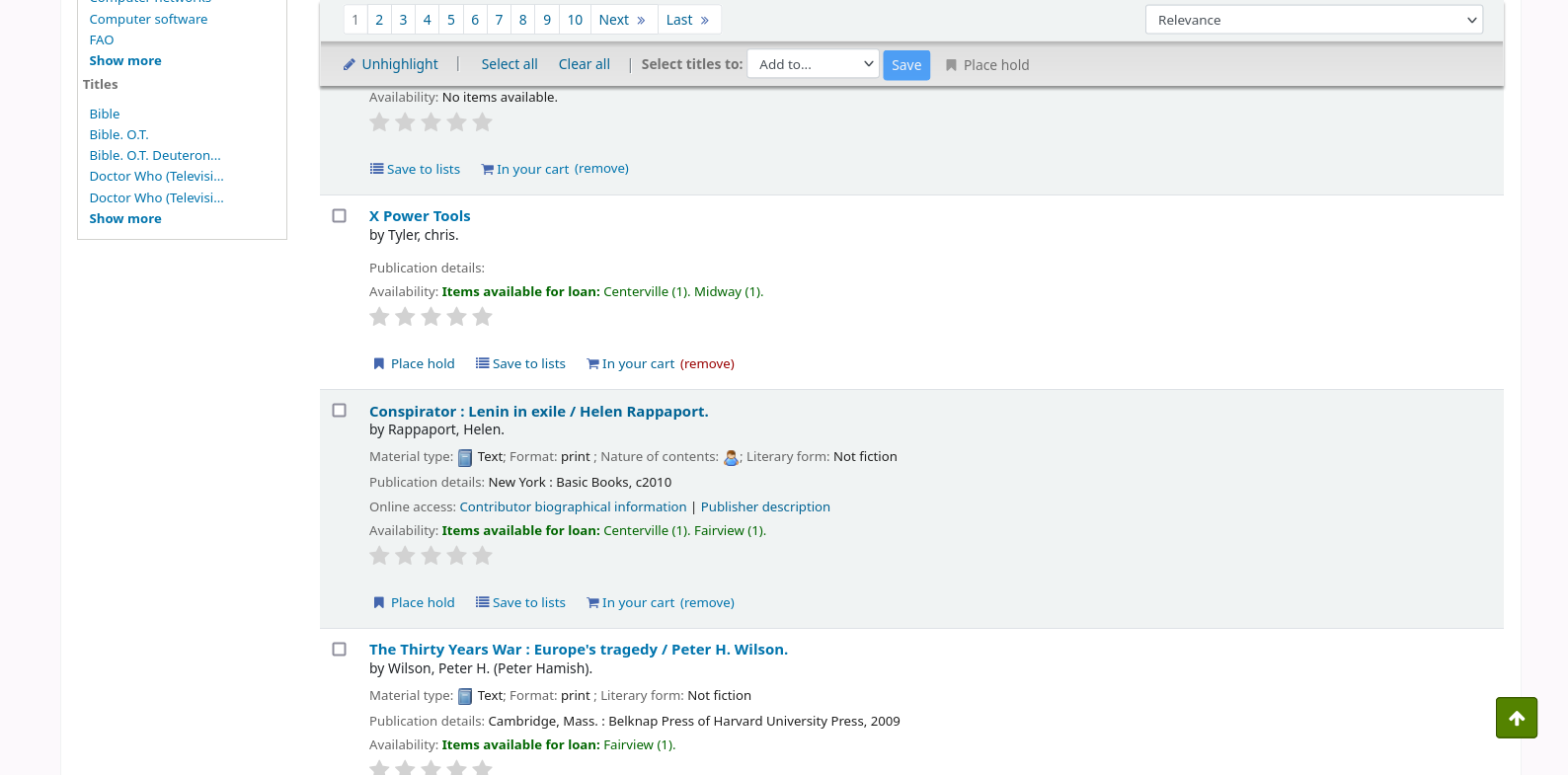The height and width of the screenshot is (775, 1568).
Task: Click the list icon under Conspirator record
Action: 482,602
